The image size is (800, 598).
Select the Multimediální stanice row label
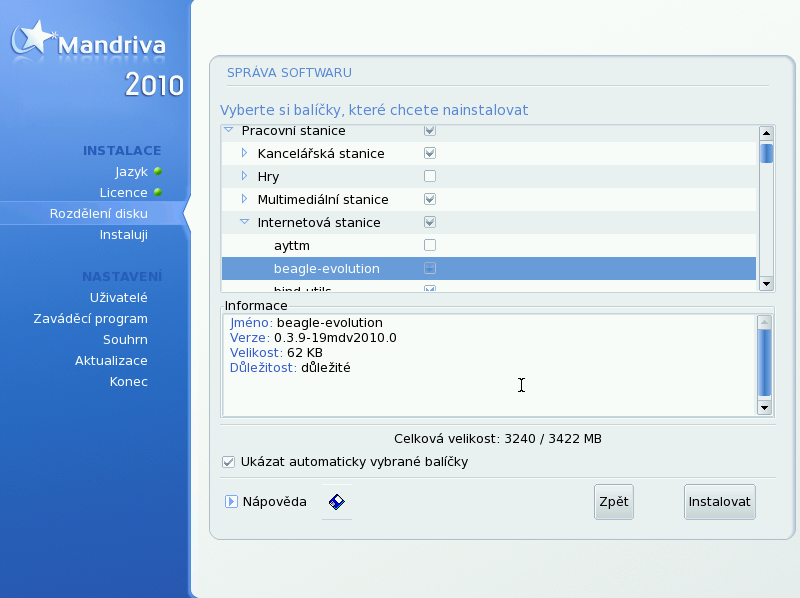pyautogui.click(x=323, y=200)
